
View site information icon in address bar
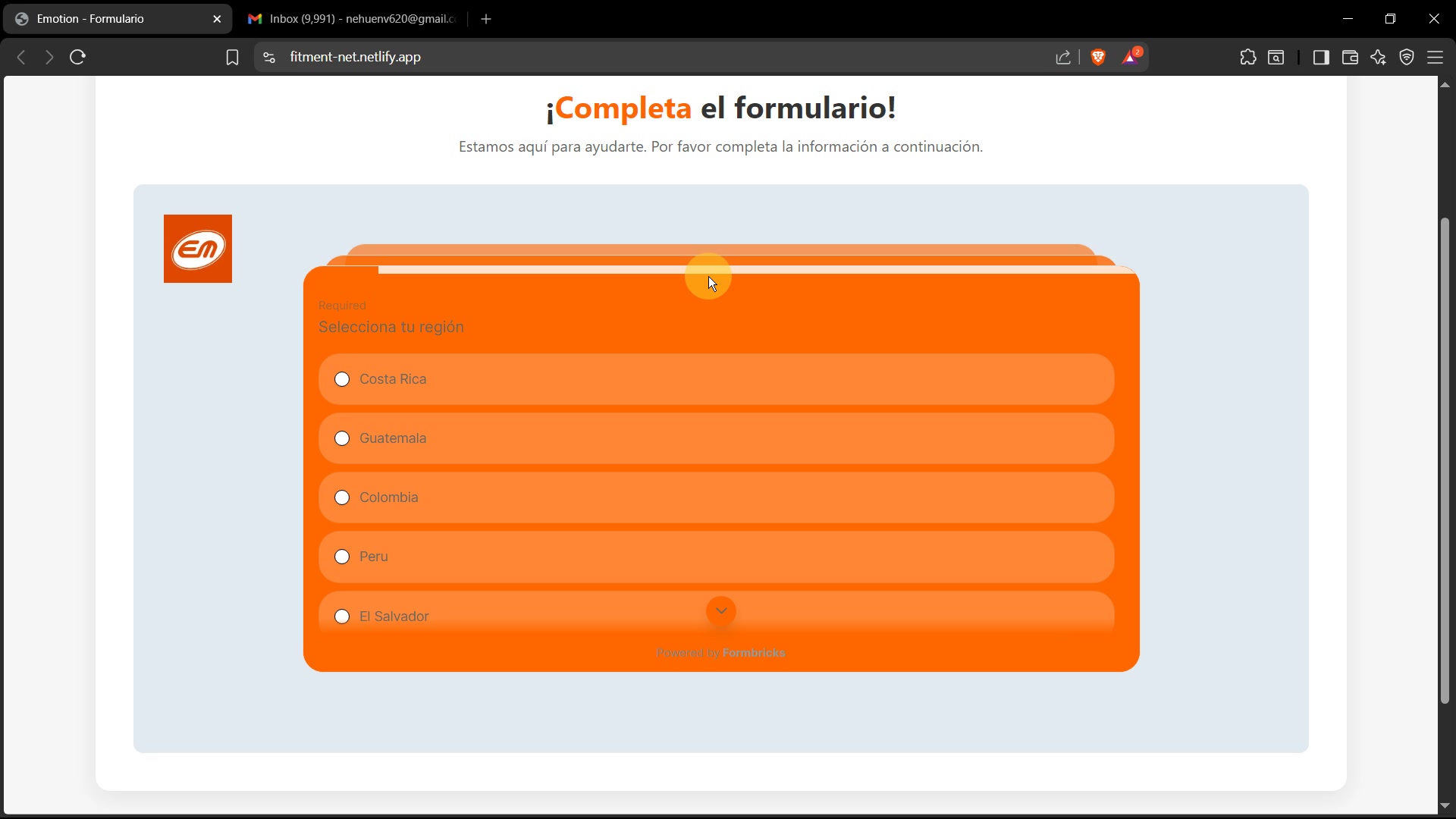pos(269,58)
